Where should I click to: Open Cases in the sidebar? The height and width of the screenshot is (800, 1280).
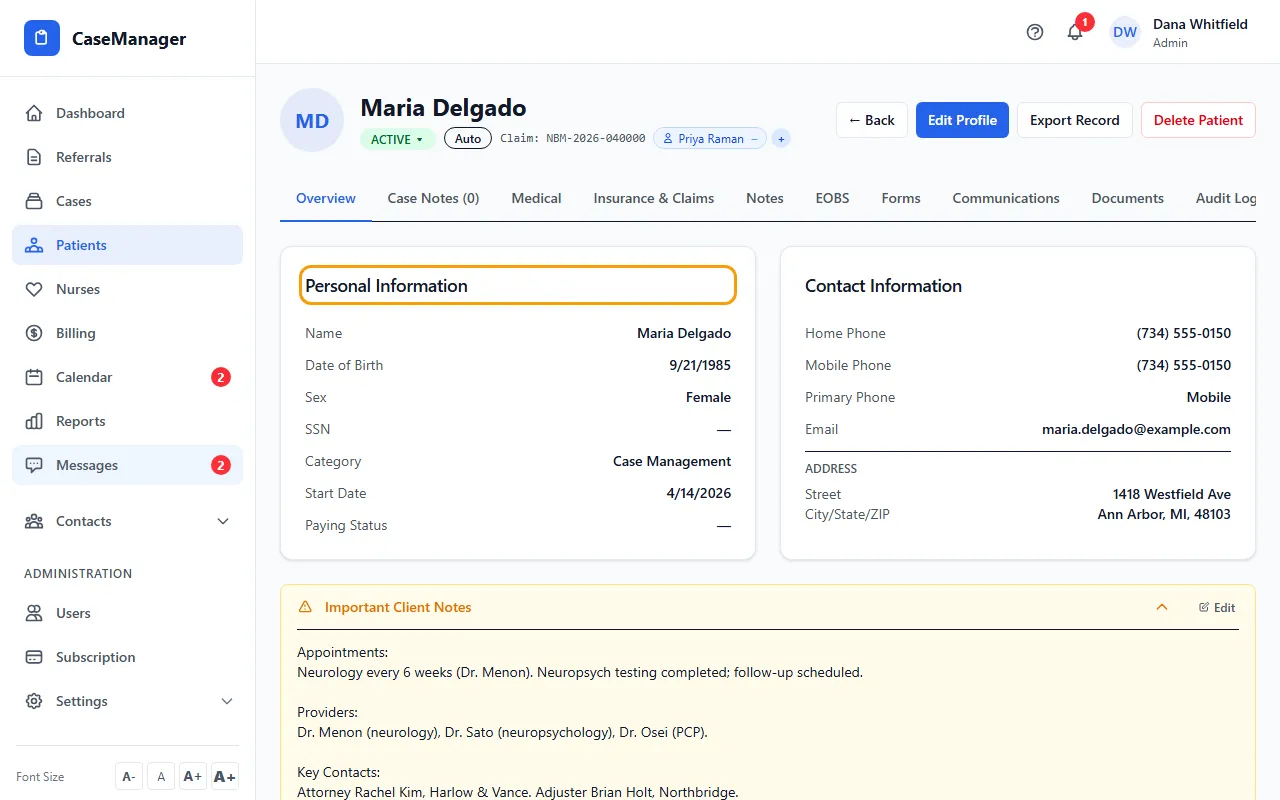127,201
